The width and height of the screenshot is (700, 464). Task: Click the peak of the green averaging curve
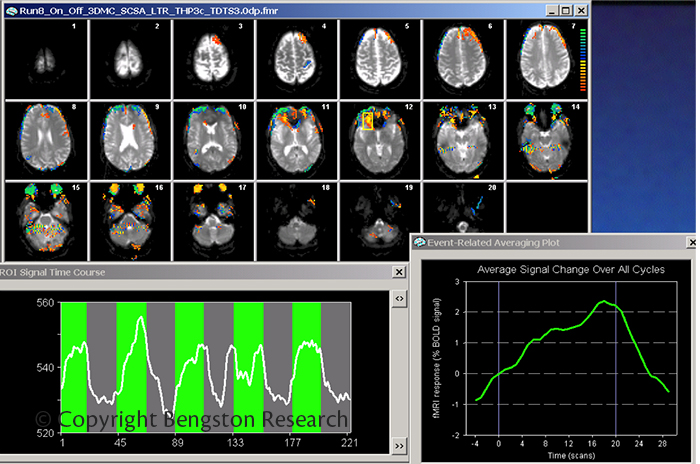pyautogui.click(x=602, y=301)
